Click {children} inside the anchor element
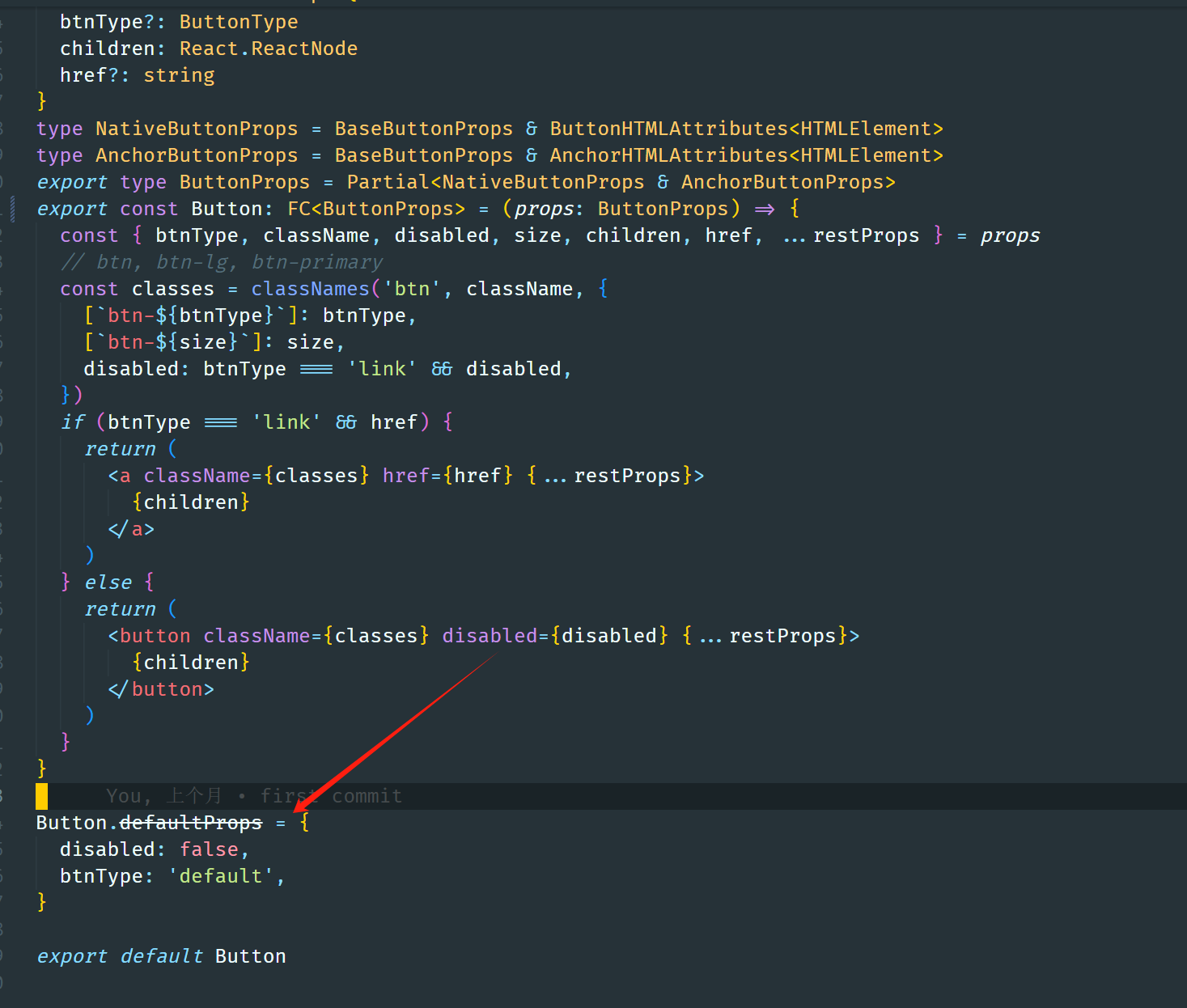 click(191, 502)
